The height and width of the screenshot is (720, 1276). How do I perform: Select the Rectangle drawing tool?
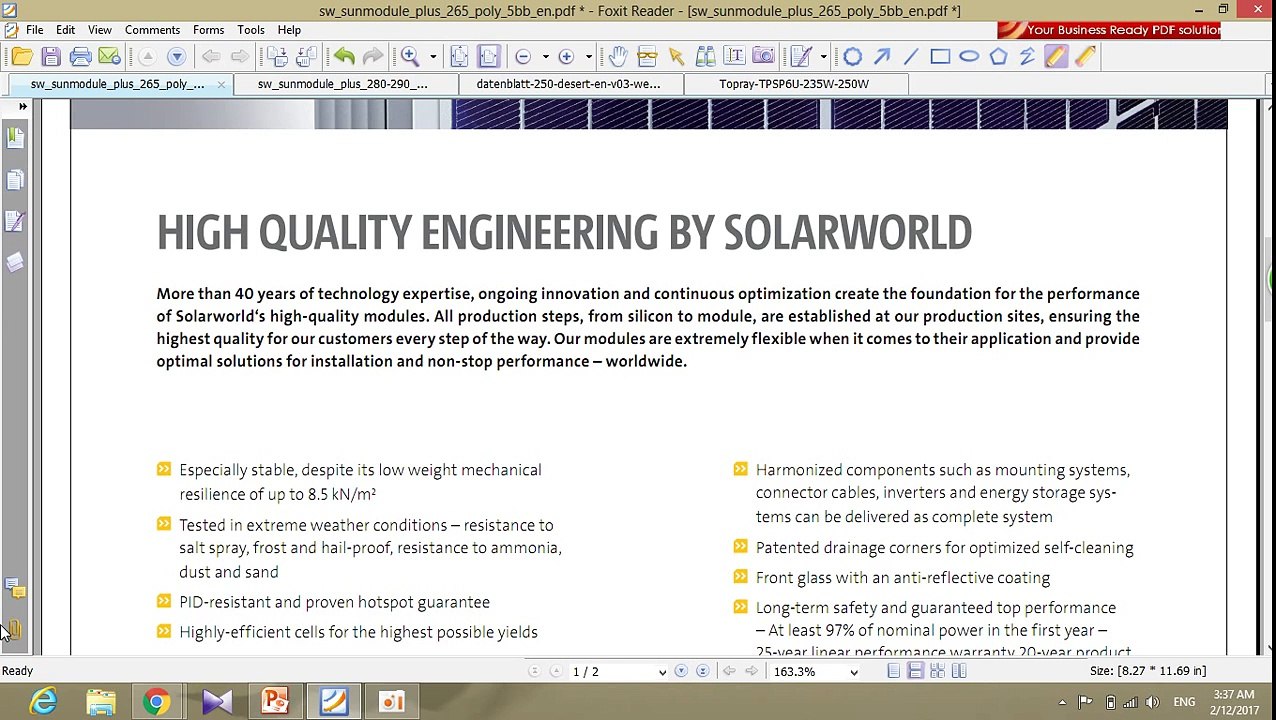tap(940, 57)
